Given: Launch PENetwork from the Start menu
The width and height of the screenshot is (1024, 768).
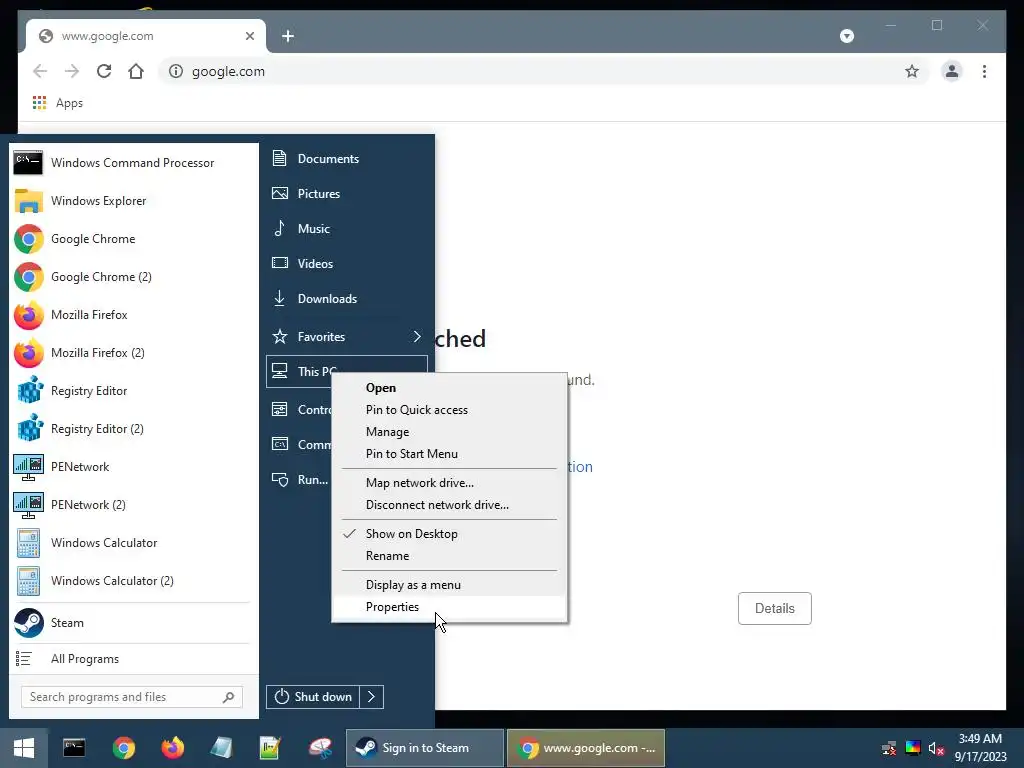Looking at the screenshot, I should pyautogui.click(x=133, y=466).
